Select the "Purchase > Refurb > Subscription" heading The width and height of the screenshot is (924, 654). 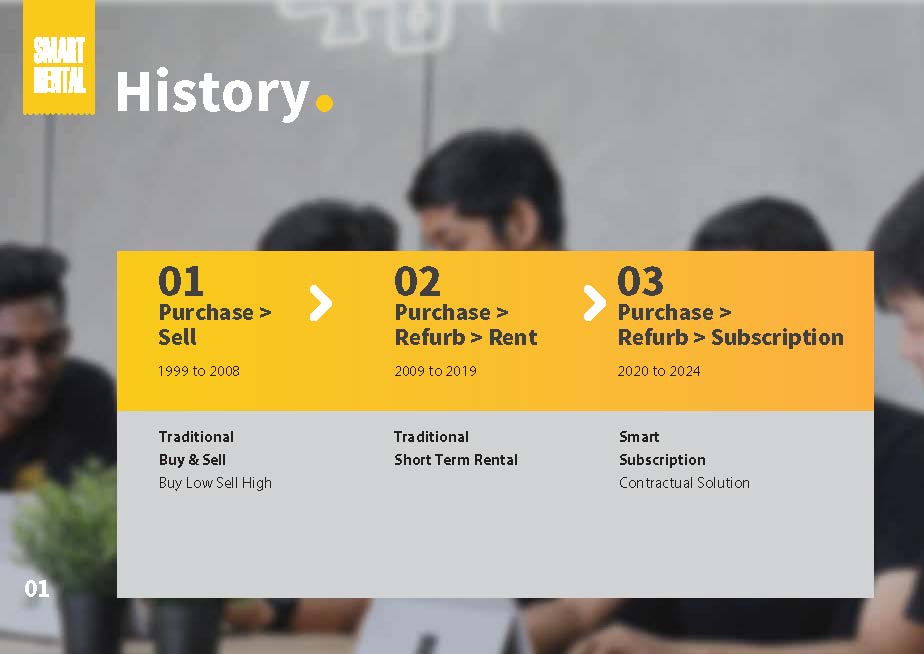pyautogui.click(x=730, y=324)
